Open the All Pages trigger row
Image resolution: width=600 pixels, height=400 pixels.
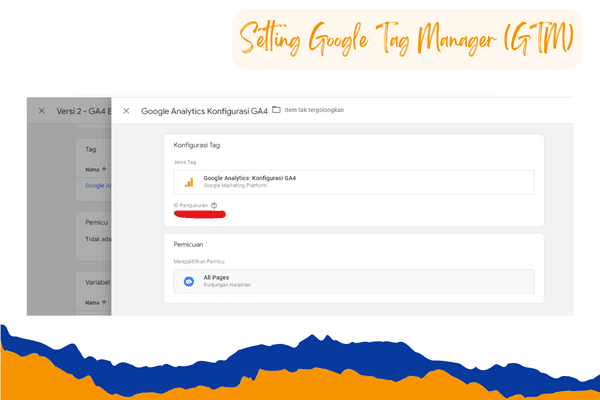[354, 281]
